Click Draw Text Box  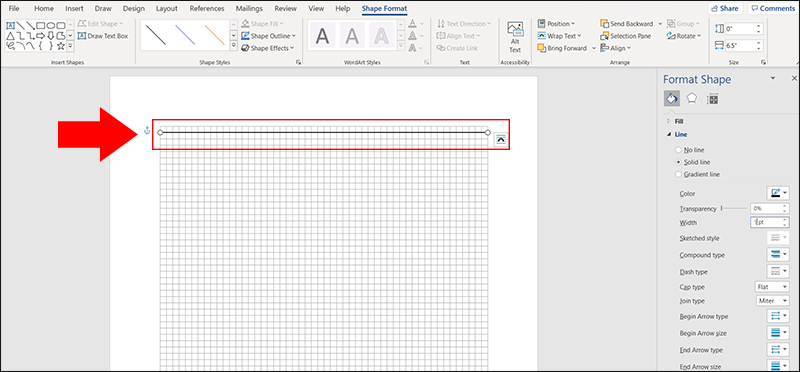[x=103, y=36]
